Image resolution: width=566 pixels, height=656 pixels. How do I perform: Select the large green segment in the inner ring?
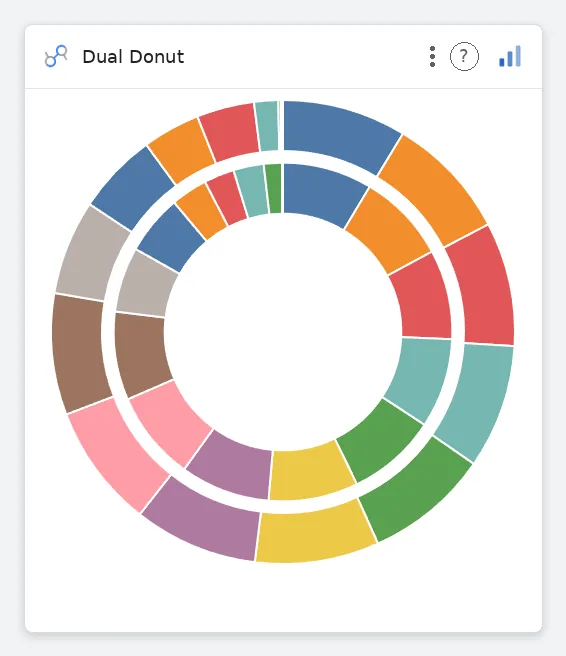click(381, 442)
